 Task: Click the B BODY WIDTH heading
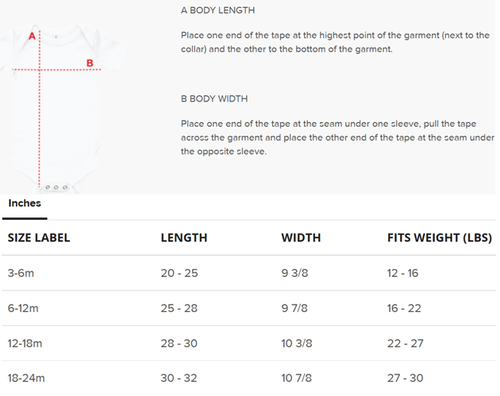214,99
